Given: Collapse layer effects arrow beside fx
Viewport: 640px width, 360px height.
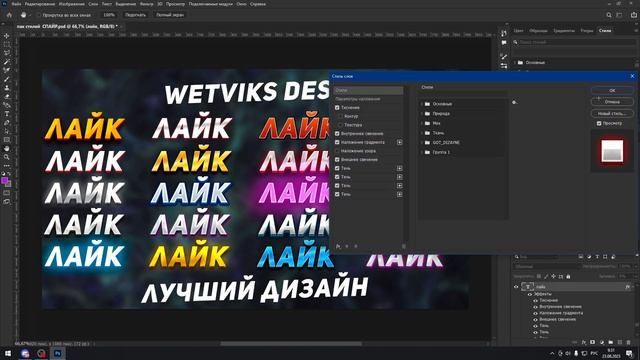Looking at the screenshot, I should click(x=634, y=287).
